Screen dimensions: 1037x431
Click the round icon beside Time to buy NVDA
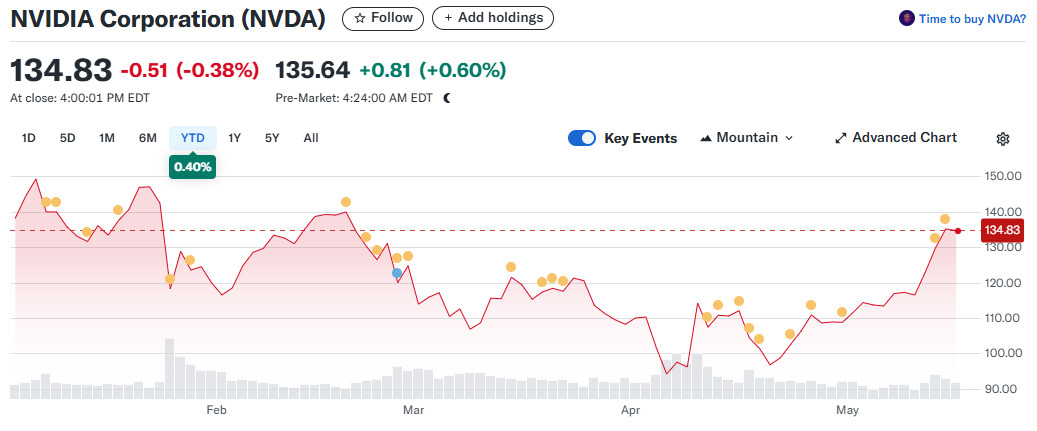[907, 18]
